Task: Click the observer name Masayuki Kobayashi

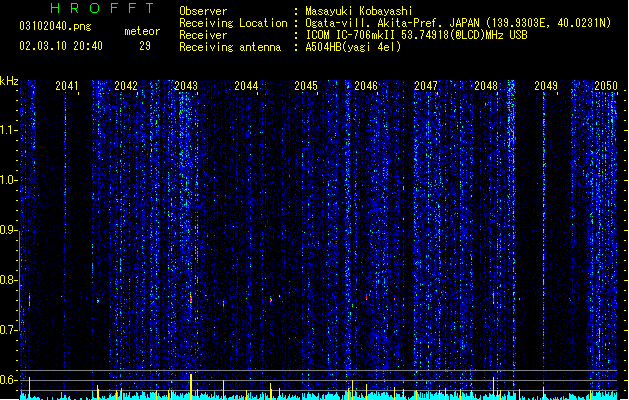Action: [x=359, y=11]
